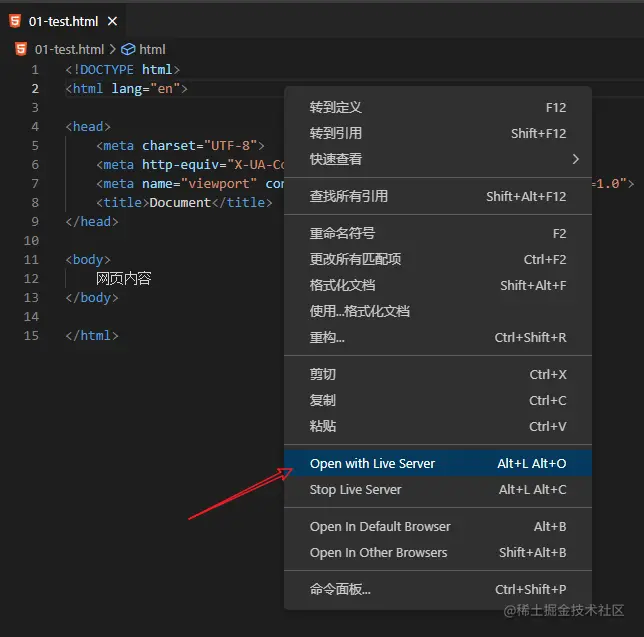Click line number 11 in gutter

point(31,260)
